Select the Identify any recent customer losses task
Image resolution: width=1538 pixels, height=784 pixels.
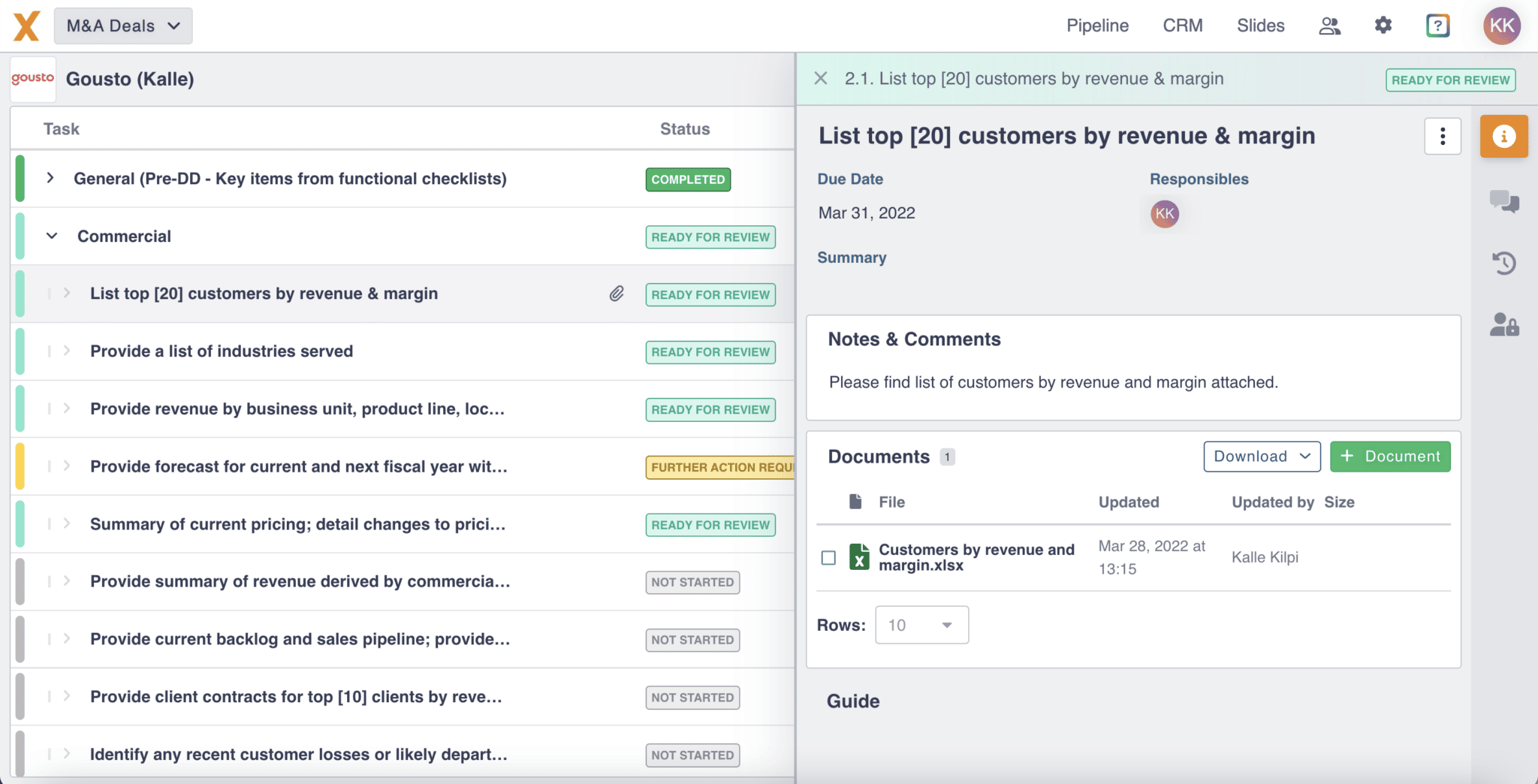[x=299, y=754]
